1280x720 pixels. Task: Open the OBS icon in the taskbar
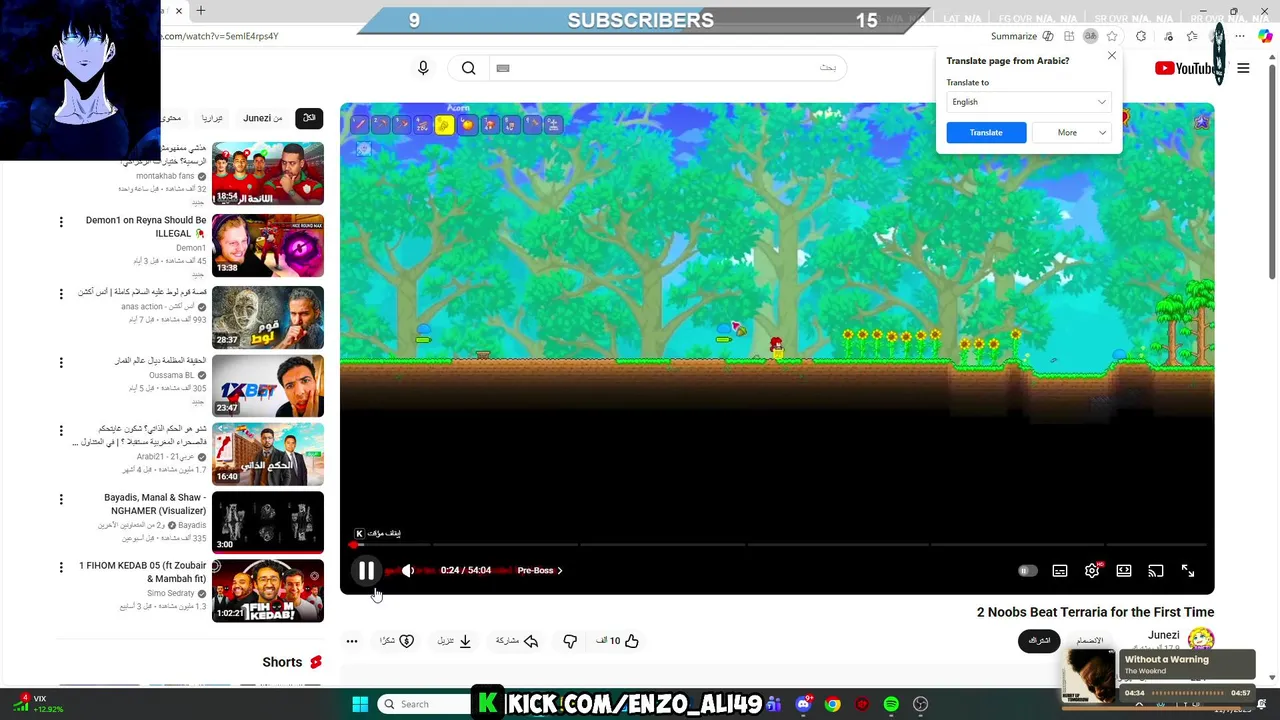(x=920, y=704)
